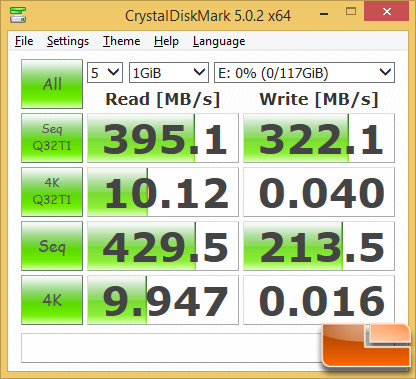Open the Theme menu

pos(122,41)
